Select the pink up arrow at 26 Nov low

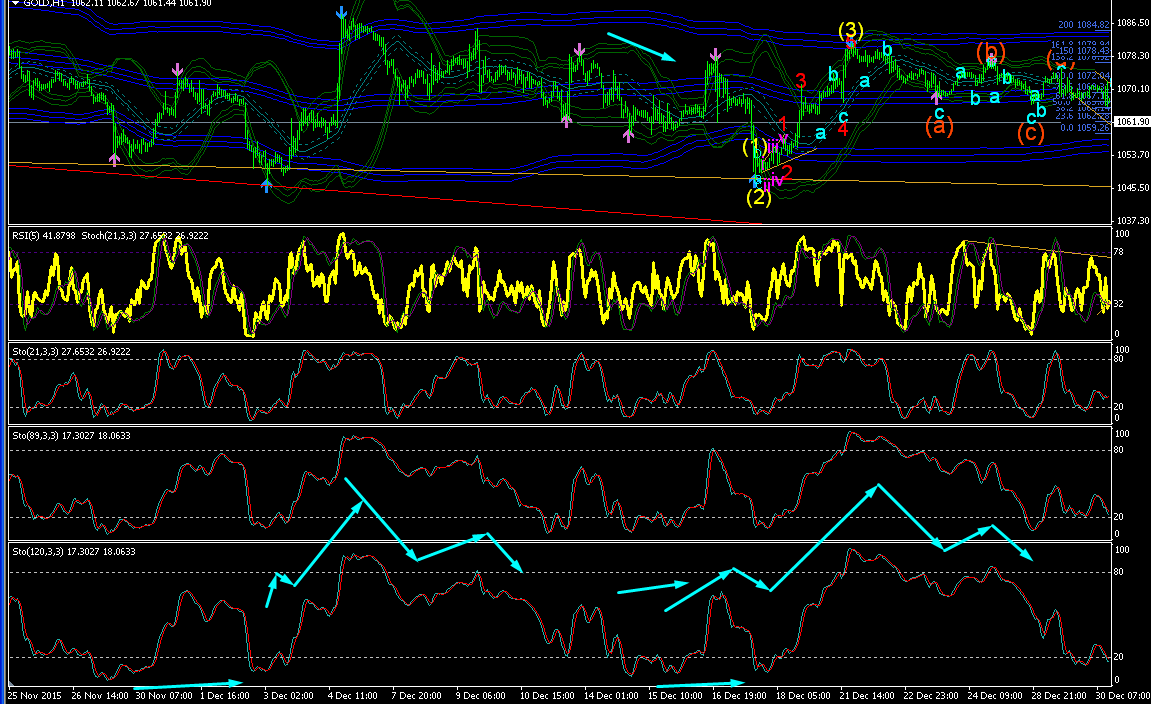(x=115, y=159)
